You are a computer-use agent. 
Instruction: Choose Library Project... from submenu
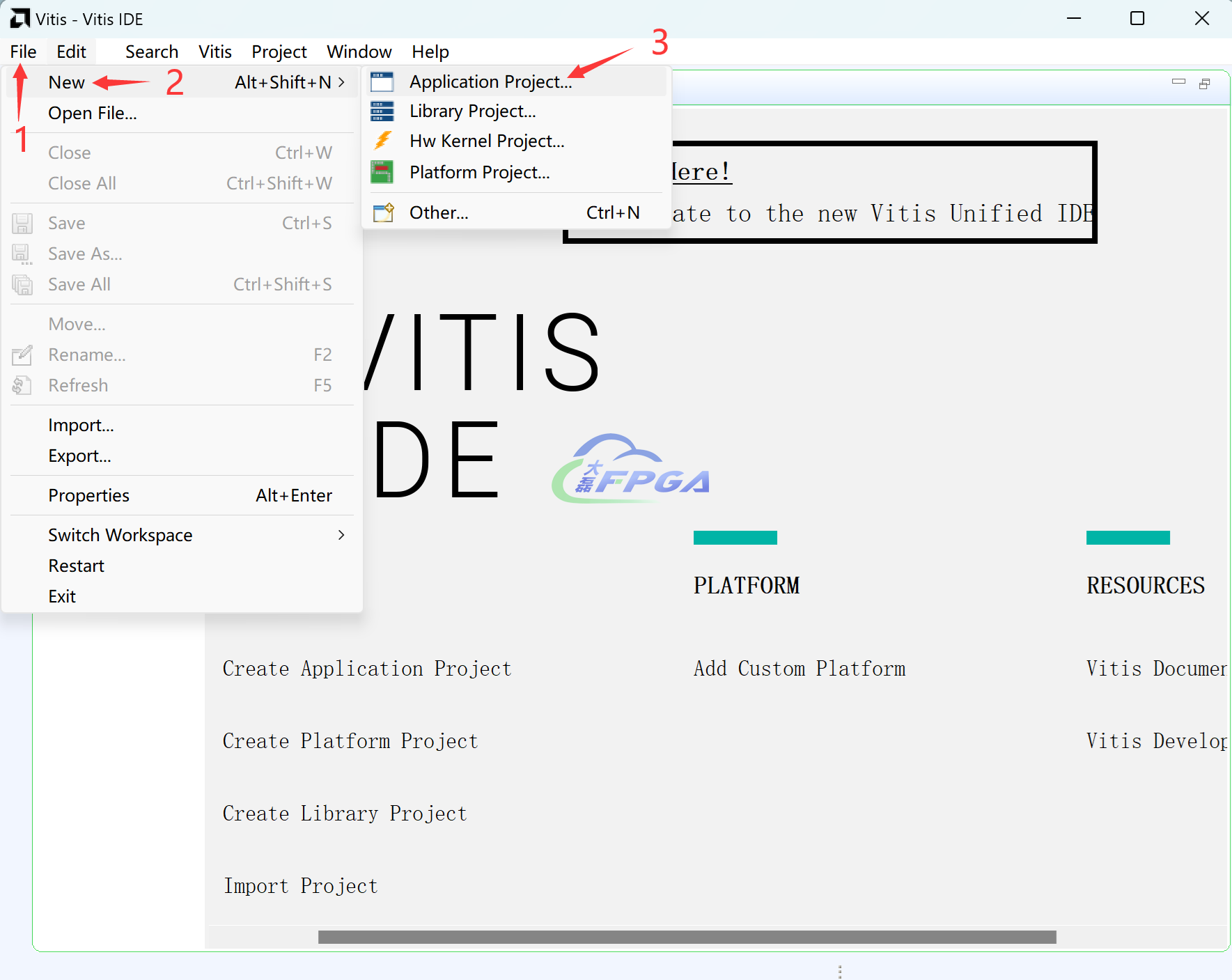(517, 111)
